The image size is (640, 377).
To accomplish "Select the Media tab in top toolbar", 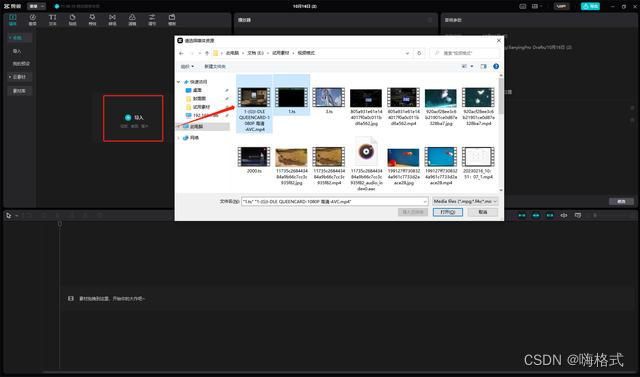I will pos(13,20).
